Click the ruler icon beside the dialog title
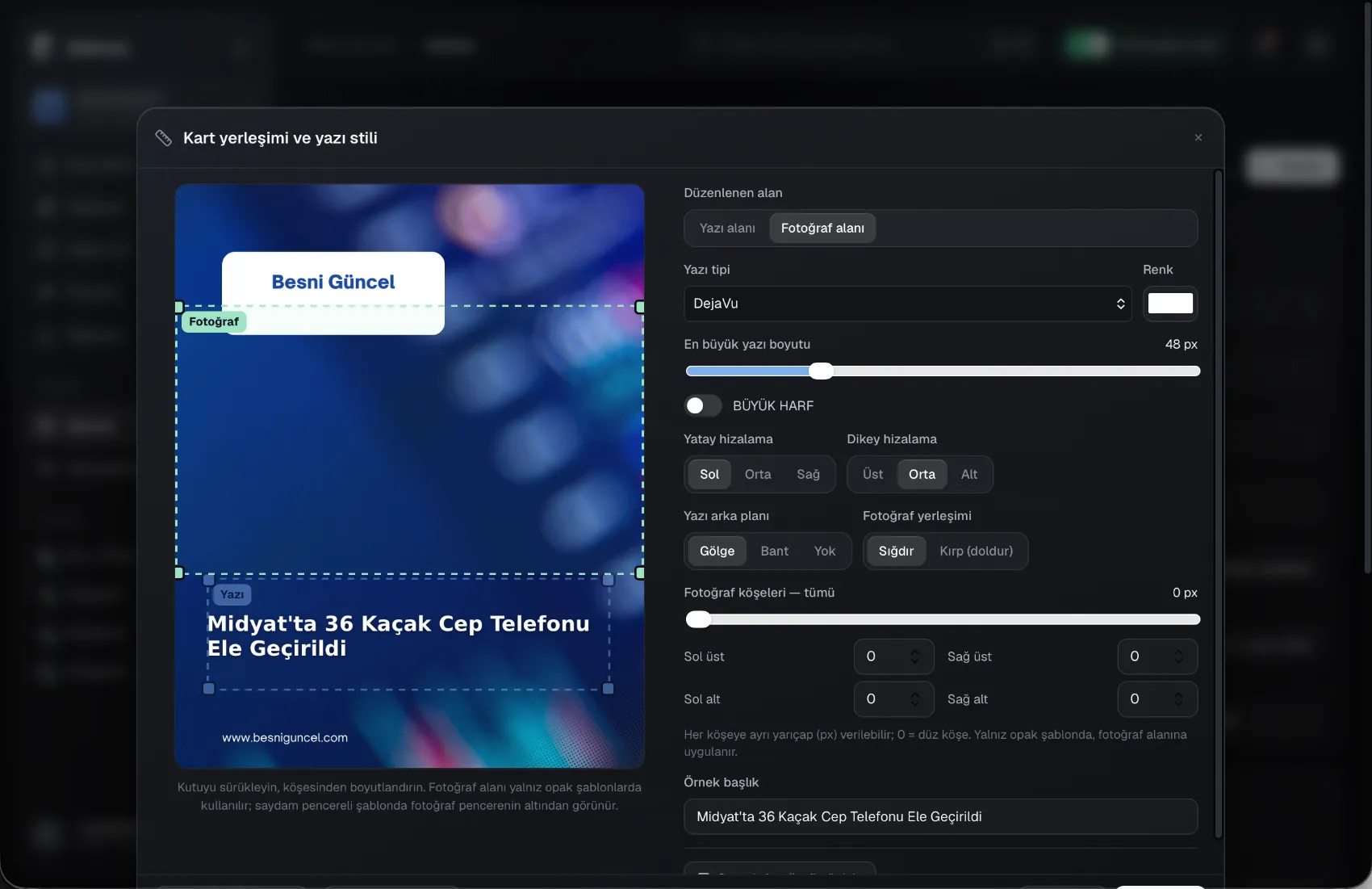Image resolution: width=1372 pixels, height=889 pixels. tap(163, 138)
